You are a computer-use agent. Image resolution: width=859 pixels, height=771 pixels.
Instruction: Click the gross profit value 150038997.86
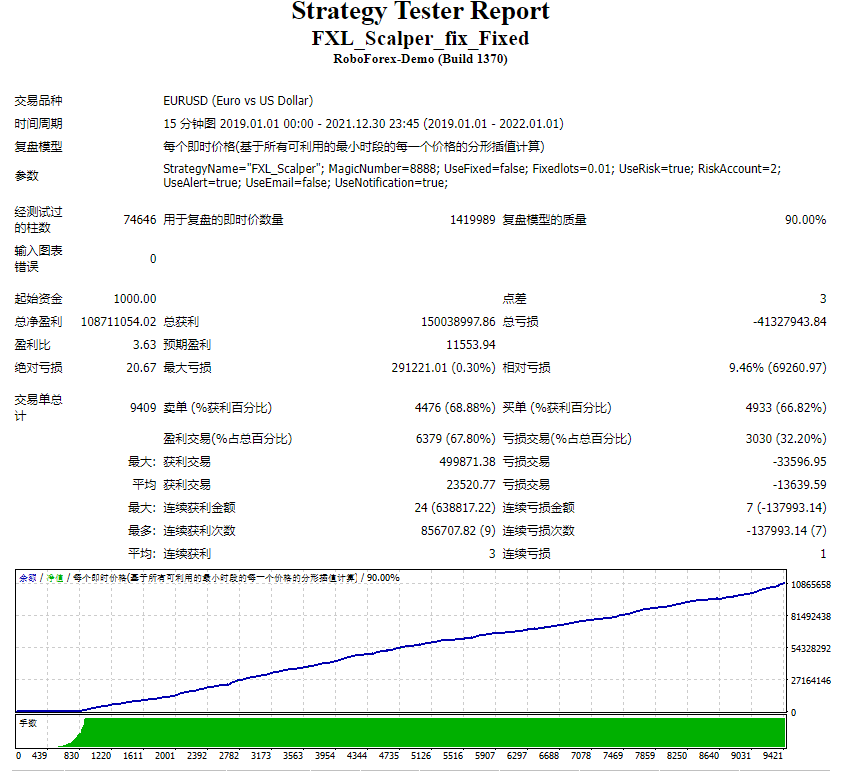coord(458,322)
